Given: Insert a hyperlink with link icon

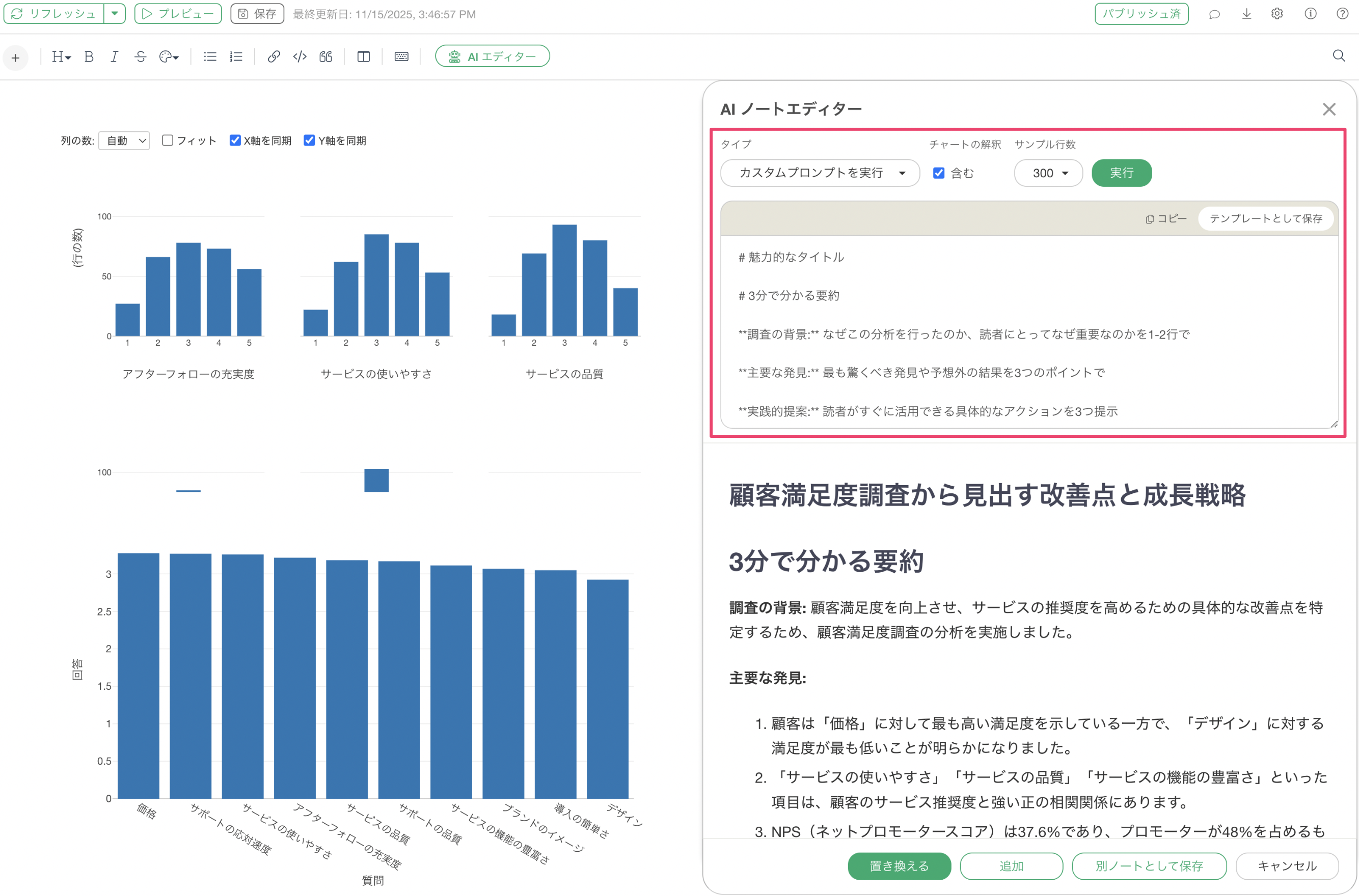Looking at the screenshot, I should [274, 57].
